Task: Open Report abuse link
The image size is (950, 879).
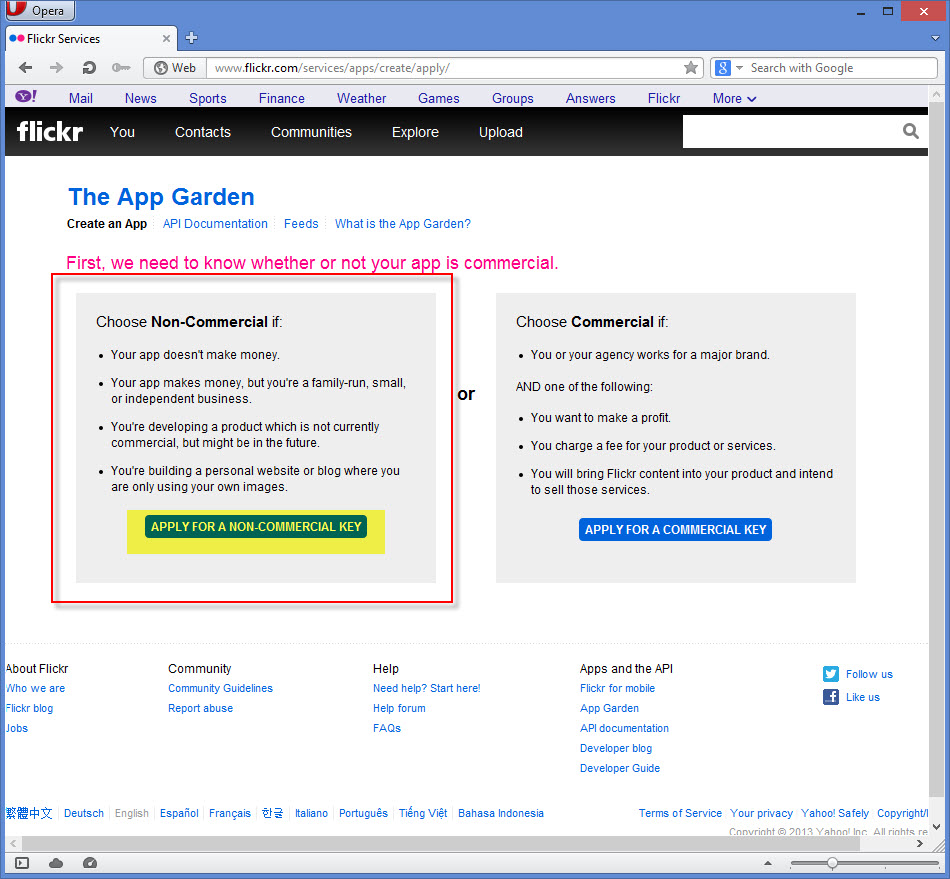Action: [201, 708]
